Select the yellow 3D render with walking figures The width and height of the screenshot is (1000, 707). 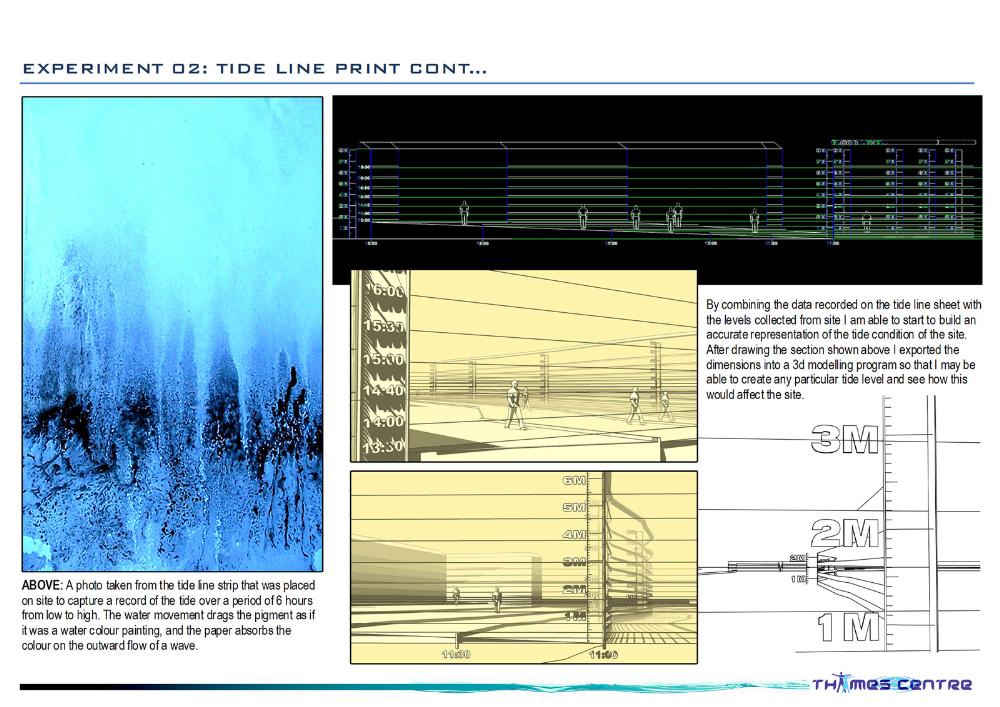(524, 365)
